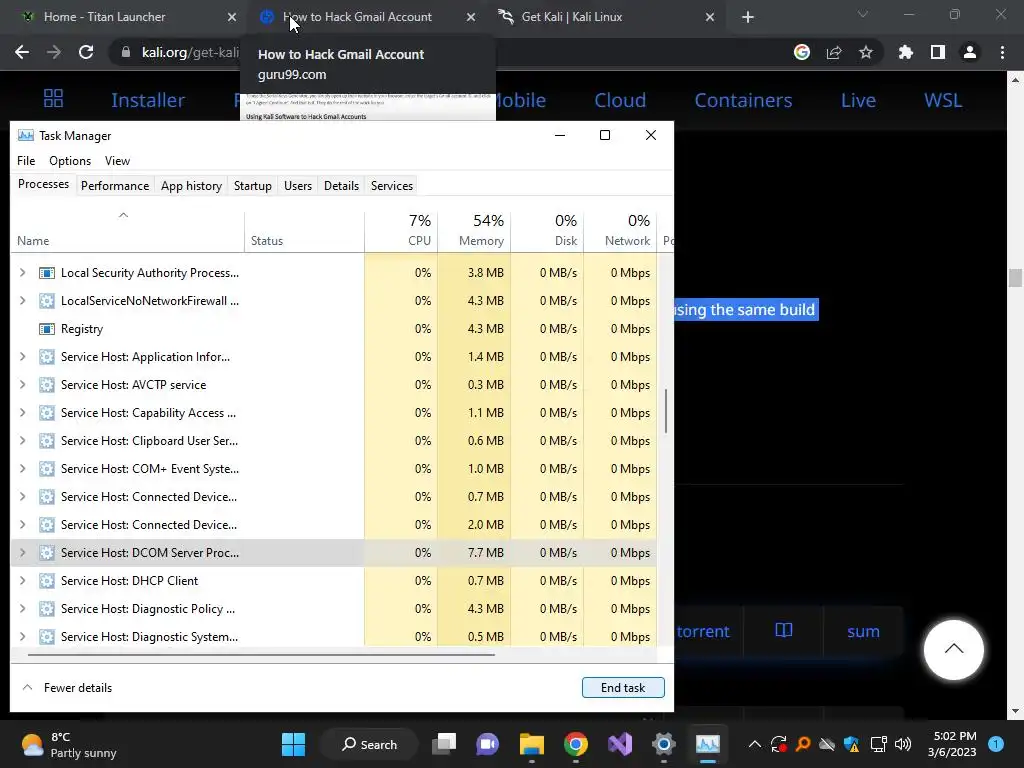Expand Service Host: DCOM Server Proc row
Screen dimensions: 1024x768
(x=23, y=552)
